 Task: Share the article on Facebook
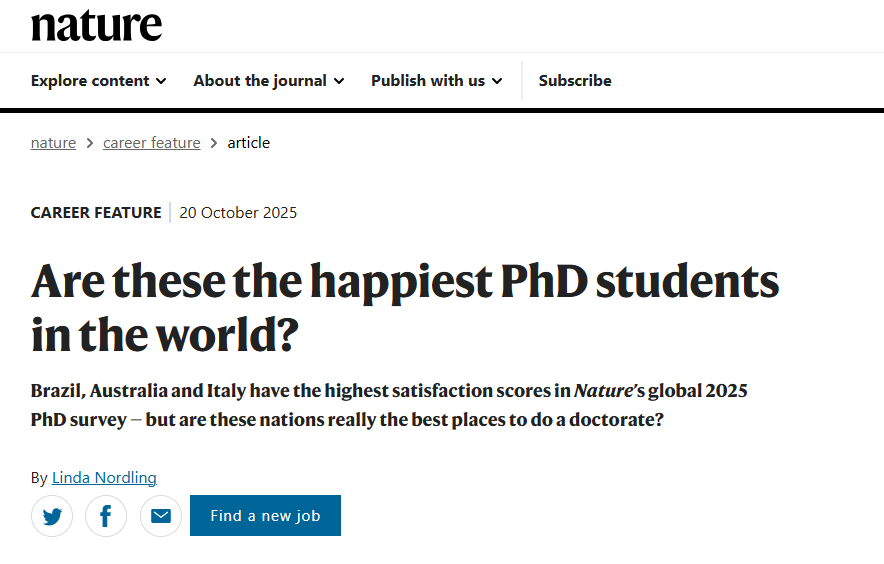[x=106, y=516]
